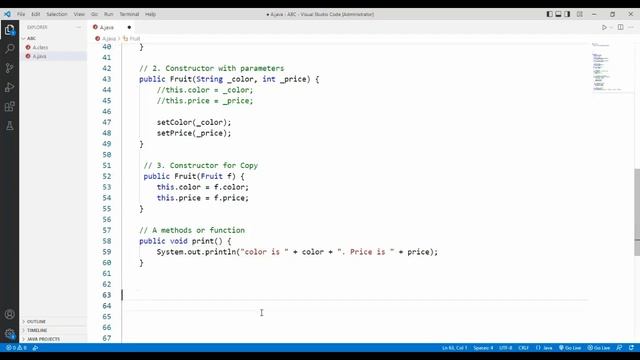The height and width of the screenshot is (360, 640).
Task: Click the status bar icon beside the error count
Action: click(35, 348)
